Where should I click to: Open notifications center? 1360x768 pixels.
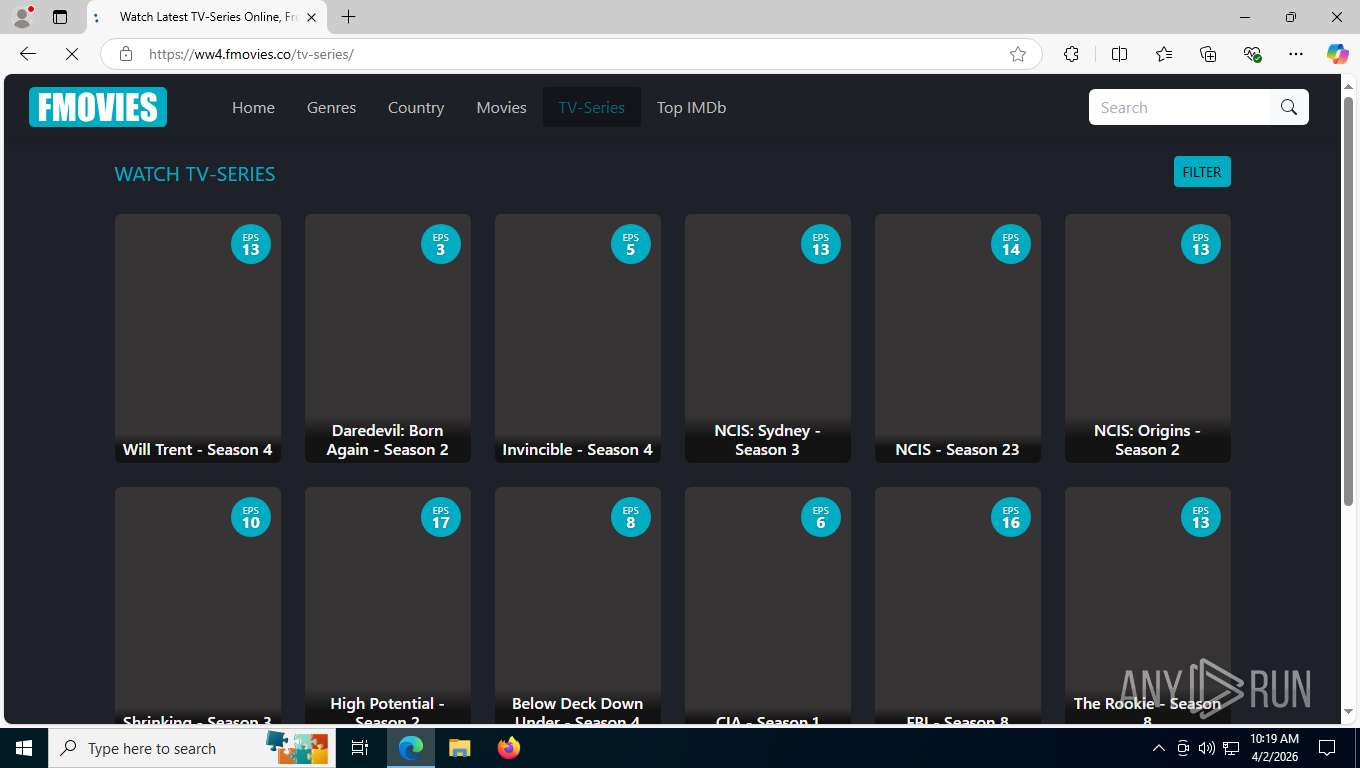(x=1327, y=748)
